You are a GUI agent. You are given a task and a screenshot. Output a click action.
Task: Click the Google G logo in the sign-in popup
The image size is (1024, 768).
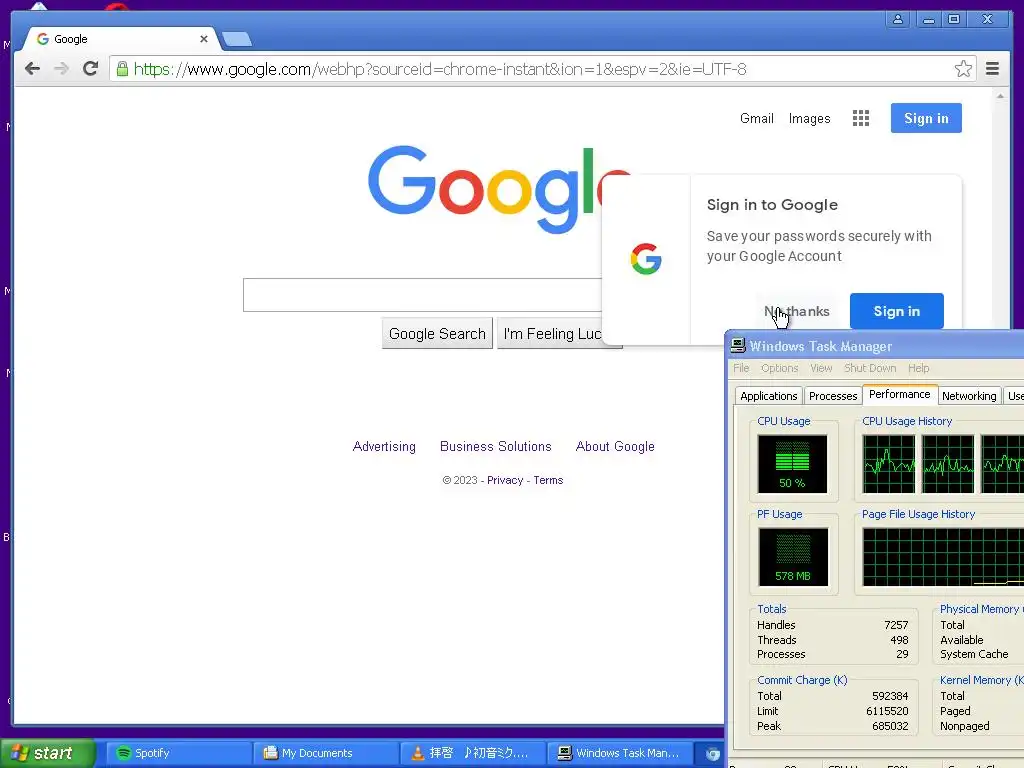(x=646, y=259)
